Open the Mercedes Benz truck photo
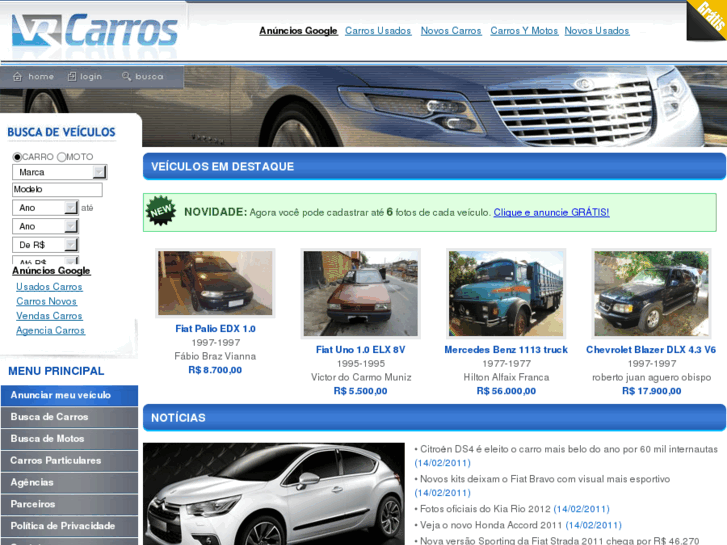 tap(506, 294)
